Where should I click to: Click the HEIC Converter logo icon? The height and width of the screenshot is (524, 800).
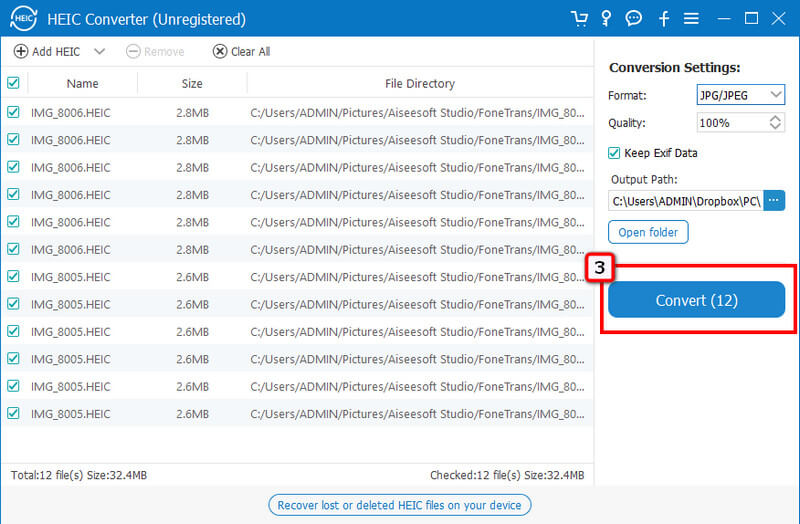coord(21,19)
